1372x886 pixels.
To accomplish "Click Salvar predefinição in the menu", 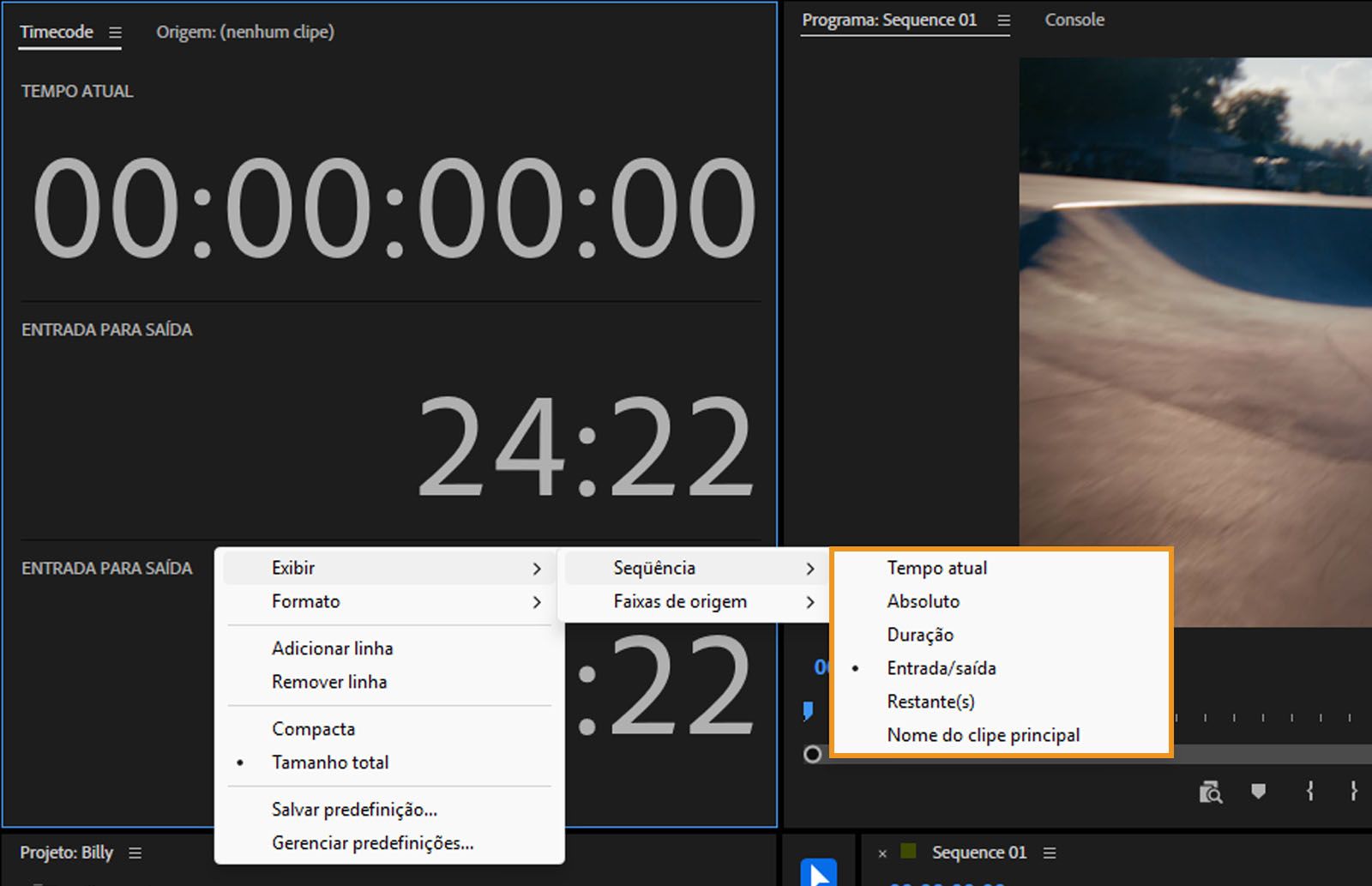I will pos(353,809).
